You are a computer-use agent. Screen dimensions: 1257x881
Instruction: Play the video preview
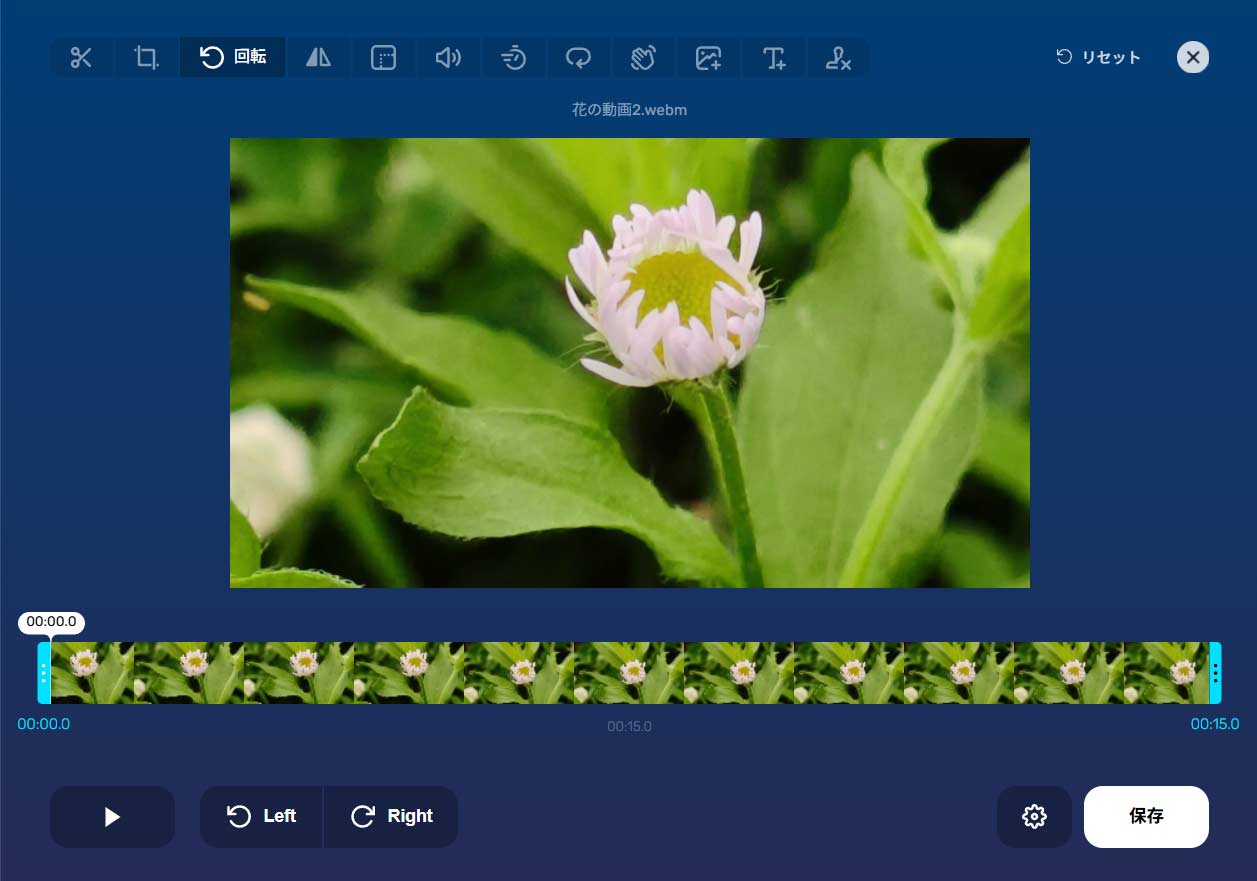(x=112, y=817)
